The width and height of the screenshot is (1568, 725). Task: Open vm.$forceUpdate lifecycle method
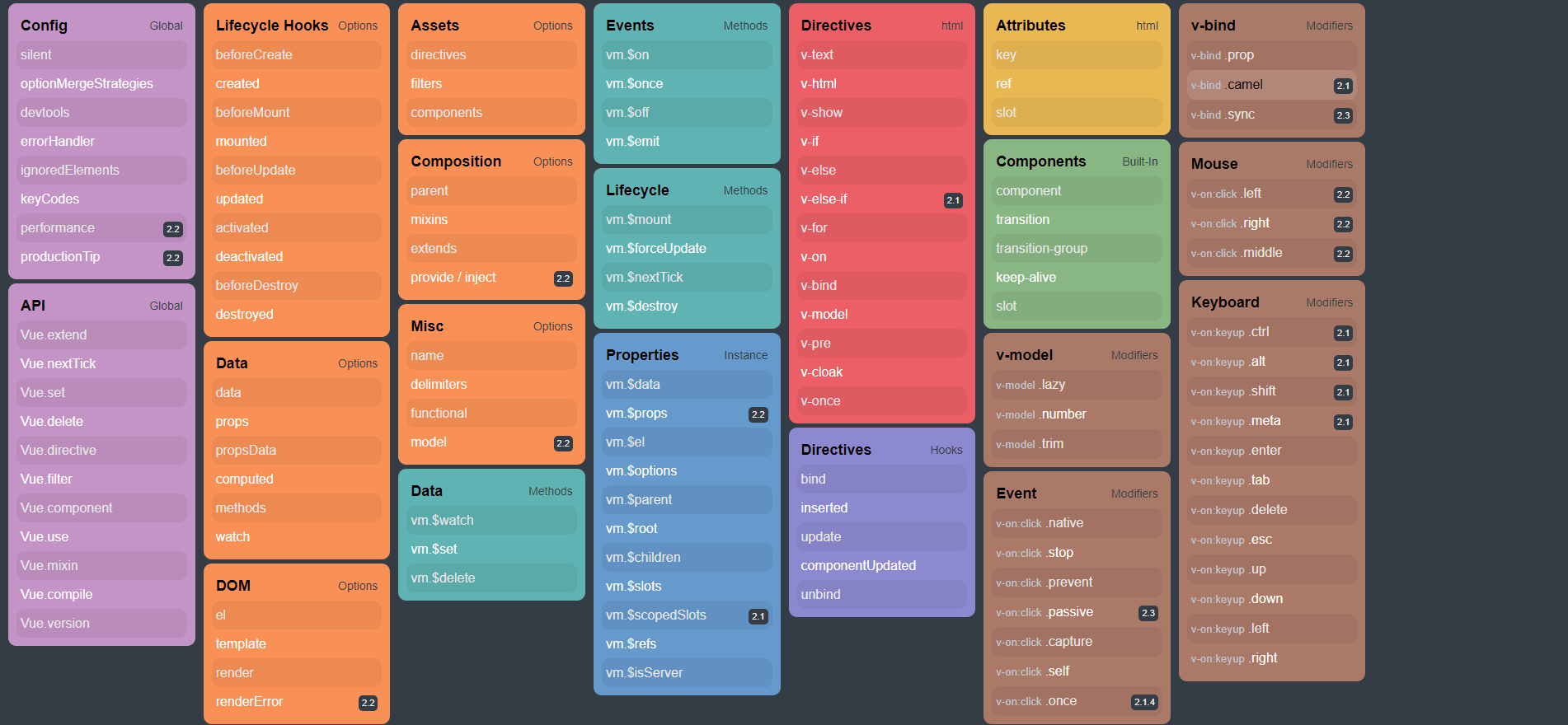click(687, 249)
